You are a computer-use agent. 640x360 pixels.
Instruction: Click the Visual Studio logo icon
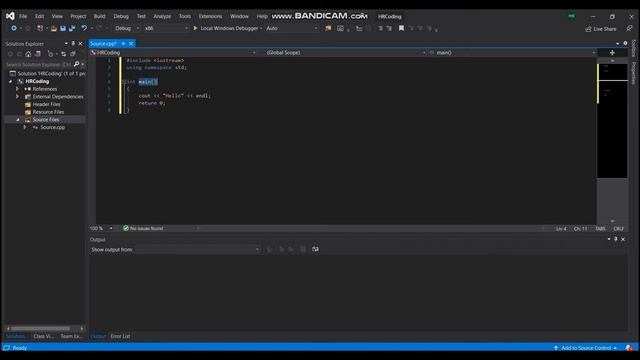(10, 16)
